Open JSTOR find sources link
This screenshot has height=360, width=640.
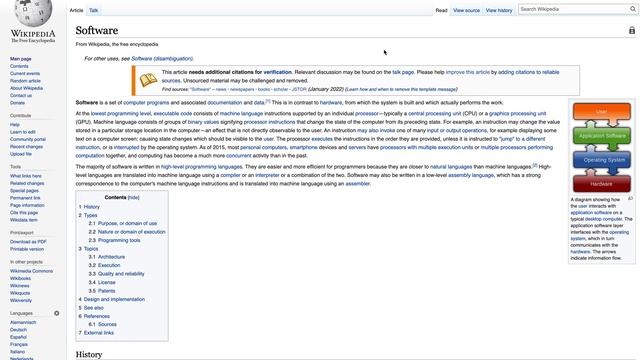point(299,89)
